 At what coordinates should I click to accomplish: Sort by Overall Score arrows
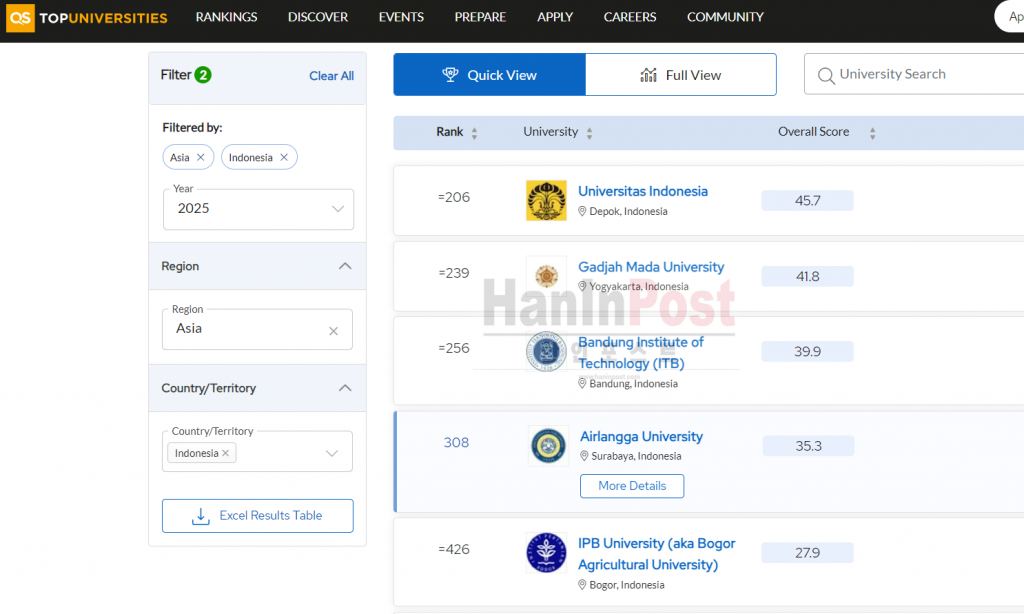tap(872, 133)
